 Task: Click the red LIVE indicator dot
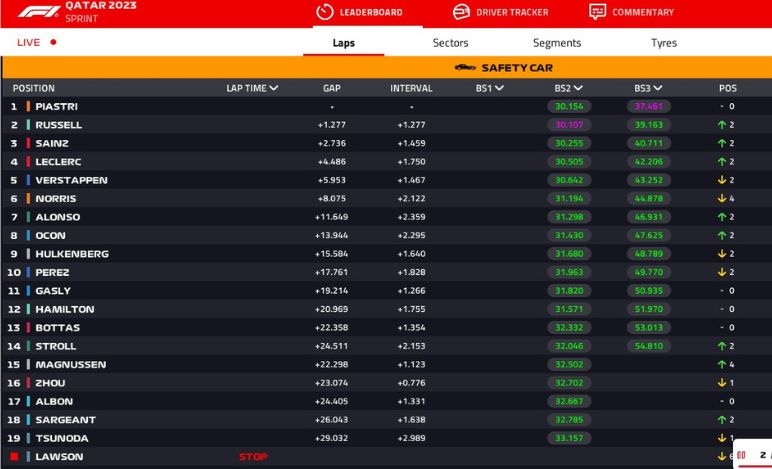coord(53,43)
